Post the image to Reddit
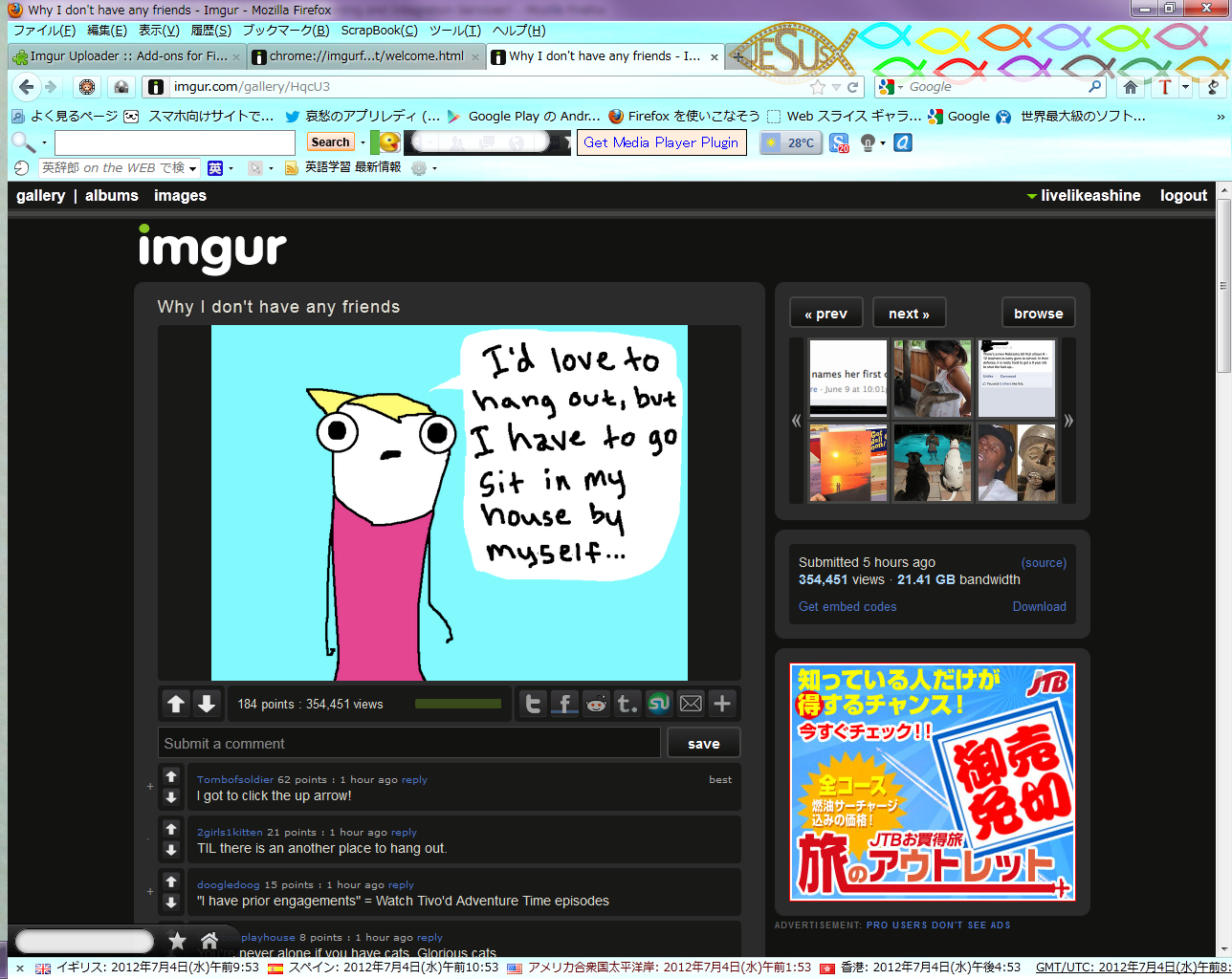 (596, 703)
